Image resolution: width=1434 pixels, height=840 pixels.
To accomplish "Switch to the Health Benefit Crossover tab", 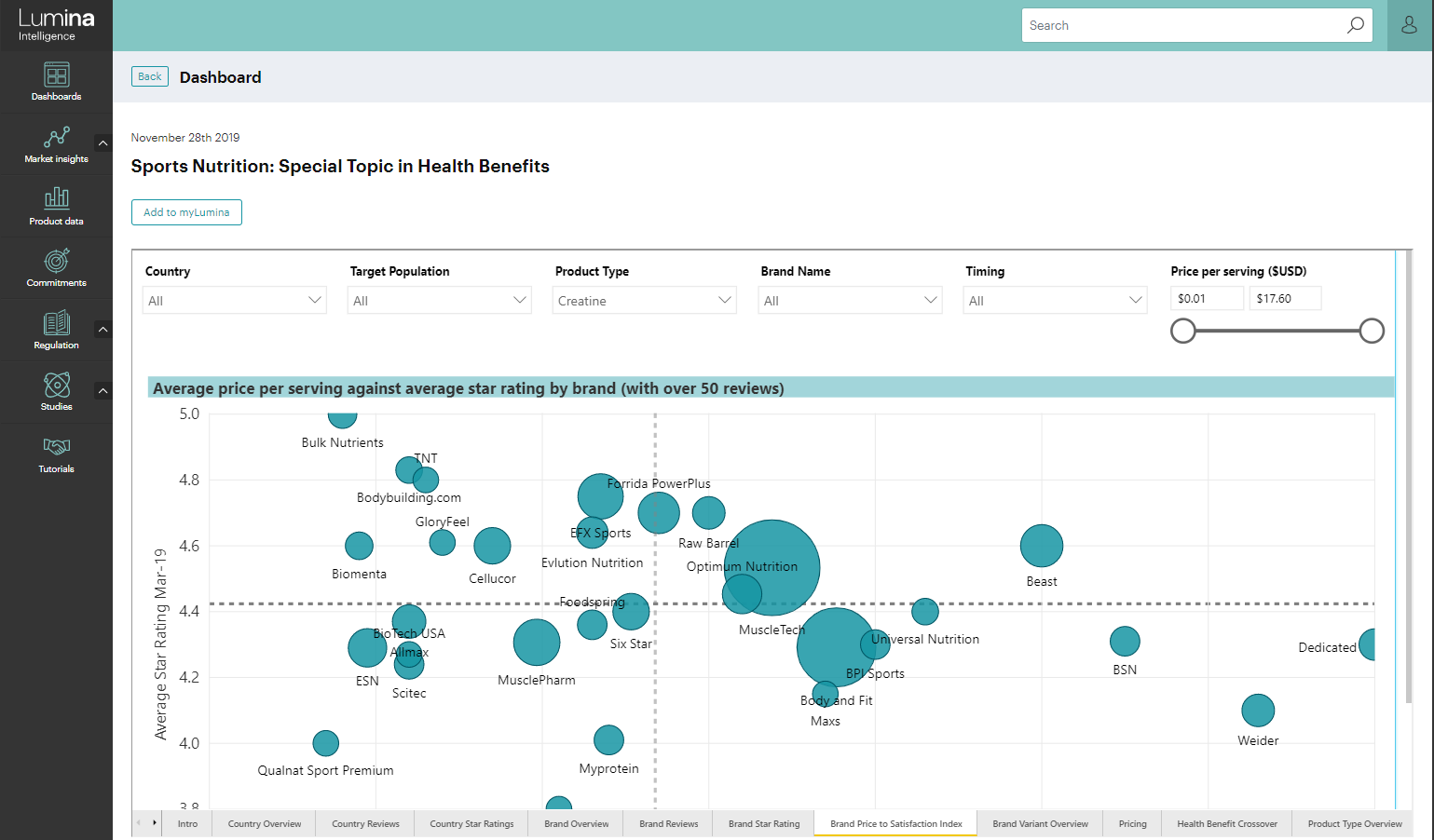I will click(1226, 823).
